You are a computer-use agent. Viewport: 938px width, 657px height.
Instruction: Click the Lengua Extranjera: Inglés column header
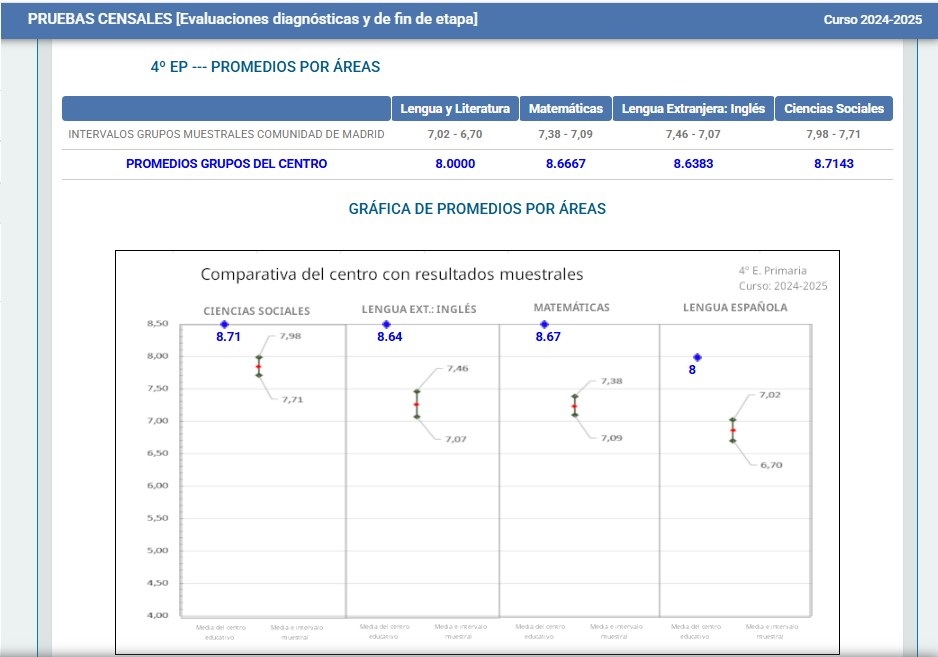click(x=693, y=109)
